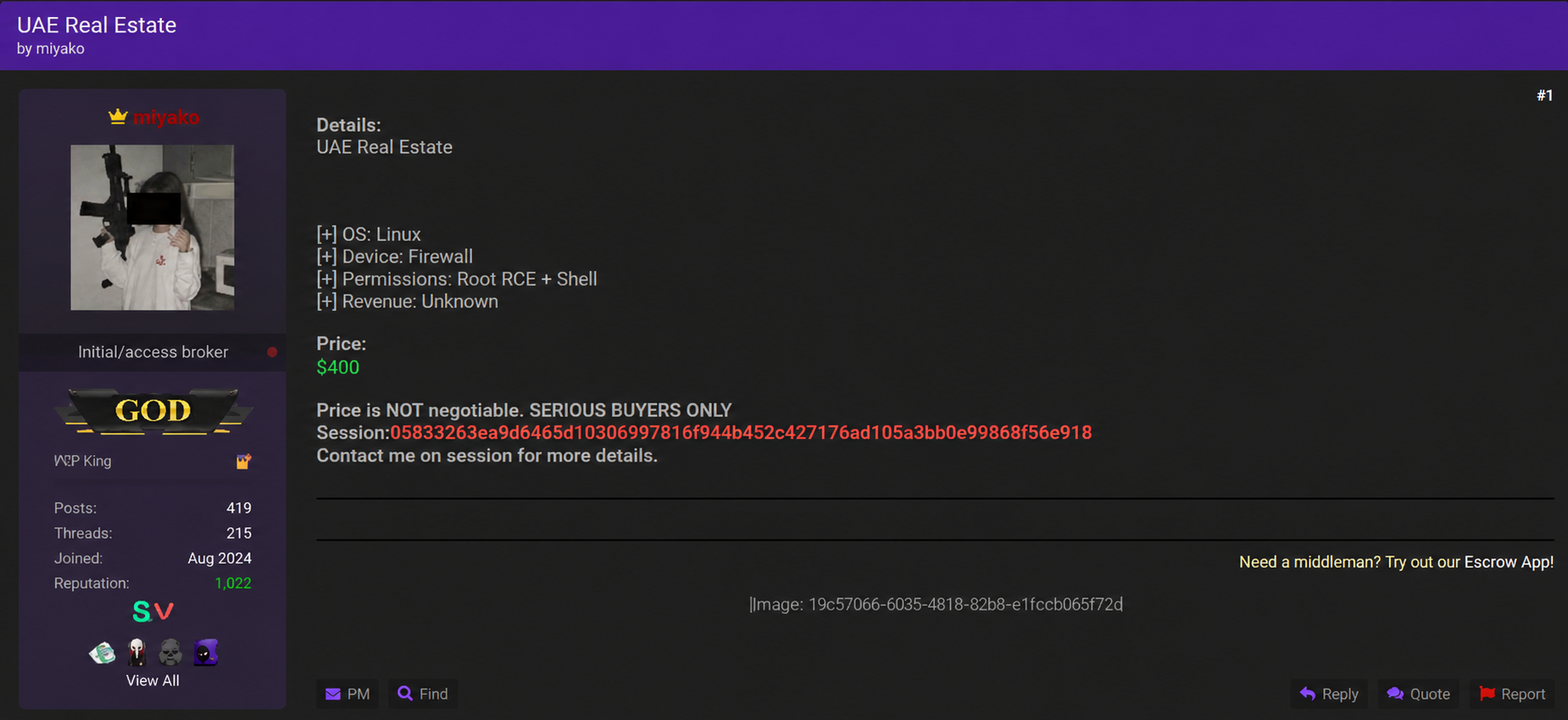Report this post
This screenshot has width=1568, height=720.
coord(1512,694)
